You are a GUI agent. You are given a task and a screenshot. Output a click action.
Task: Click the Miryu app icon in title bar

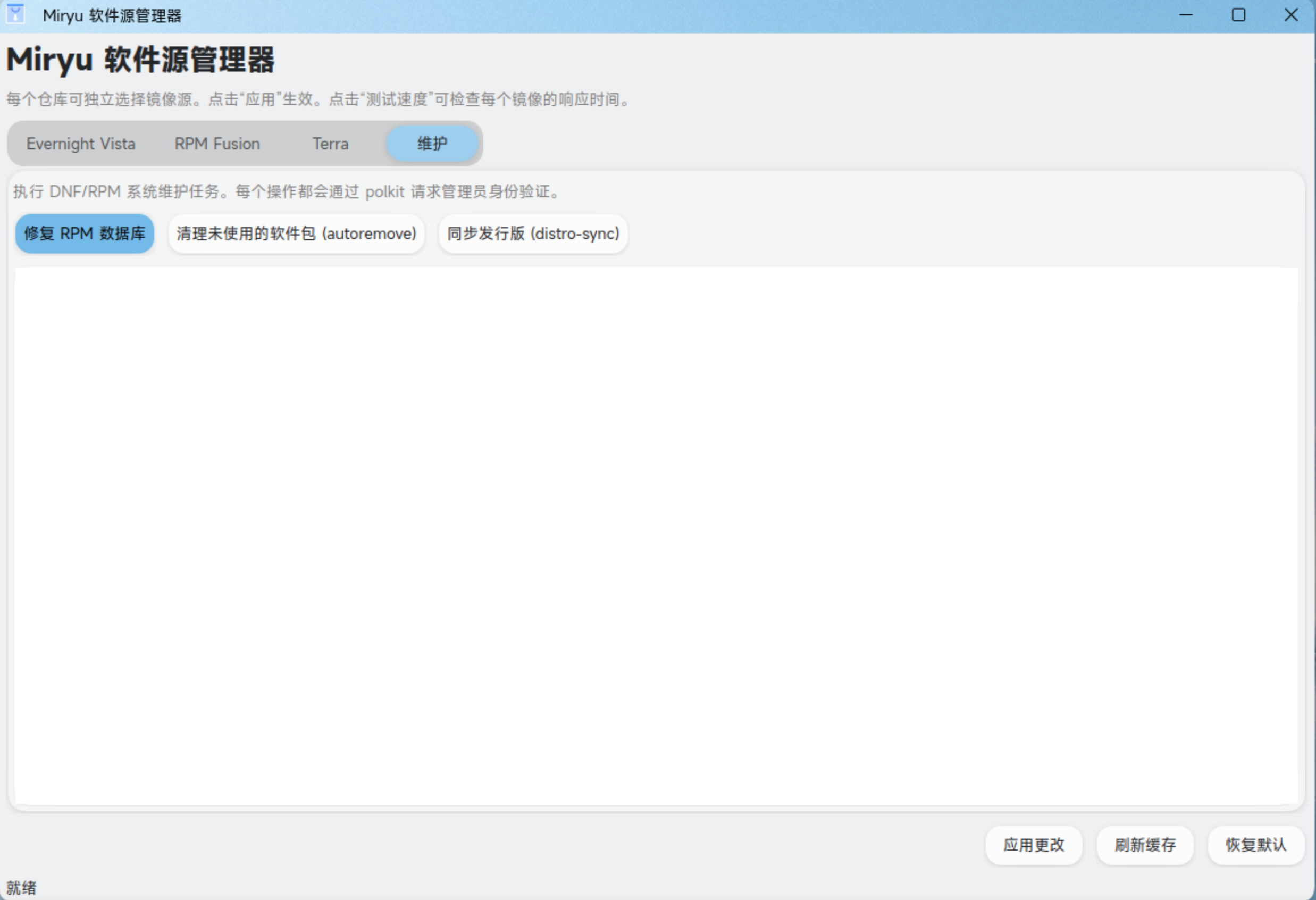pyautogui.click(x=15, y=14)
